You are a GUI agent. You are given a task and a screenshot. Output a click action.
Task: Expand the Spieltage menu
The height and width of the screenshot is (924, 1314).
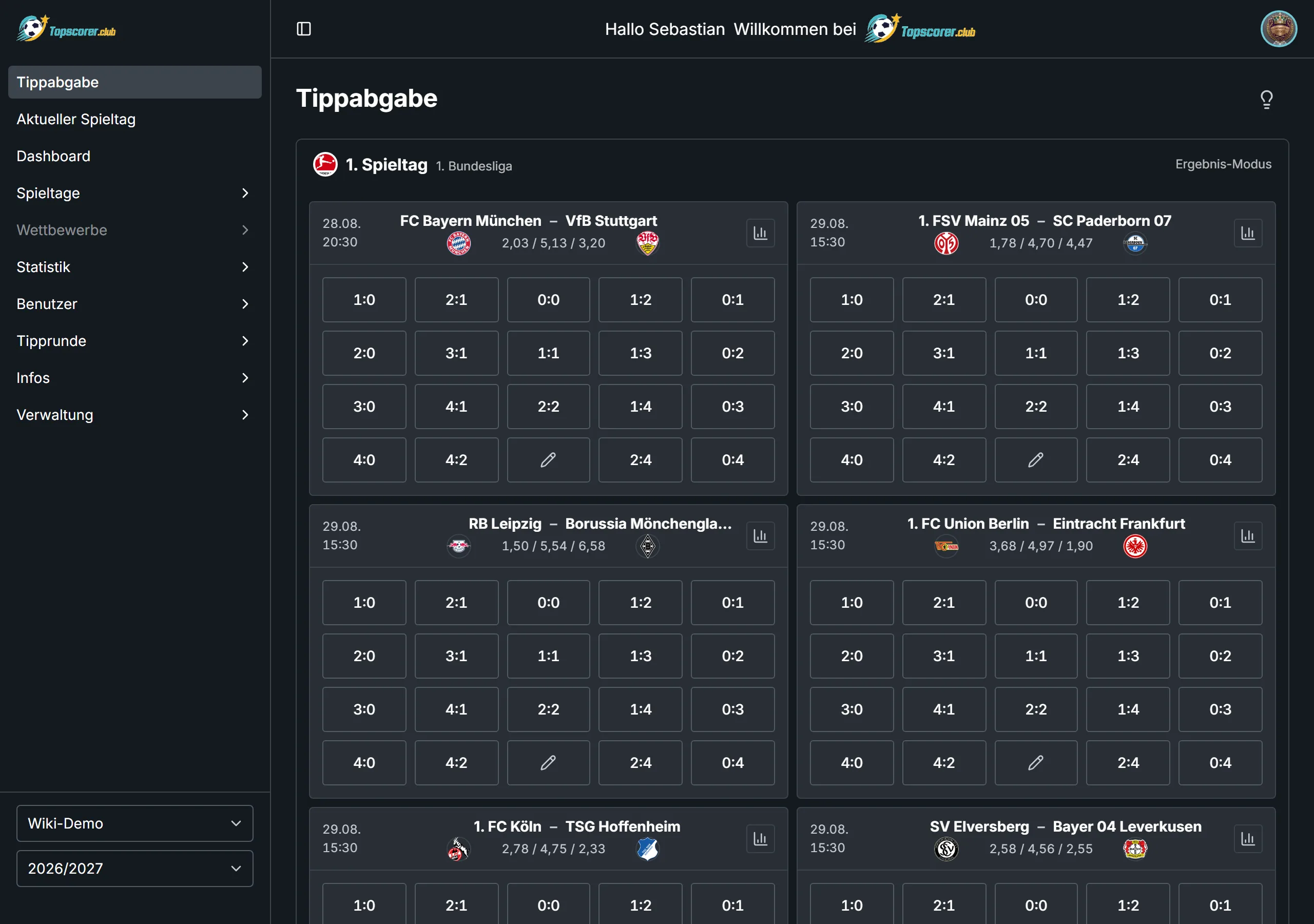tap(134, 193)
